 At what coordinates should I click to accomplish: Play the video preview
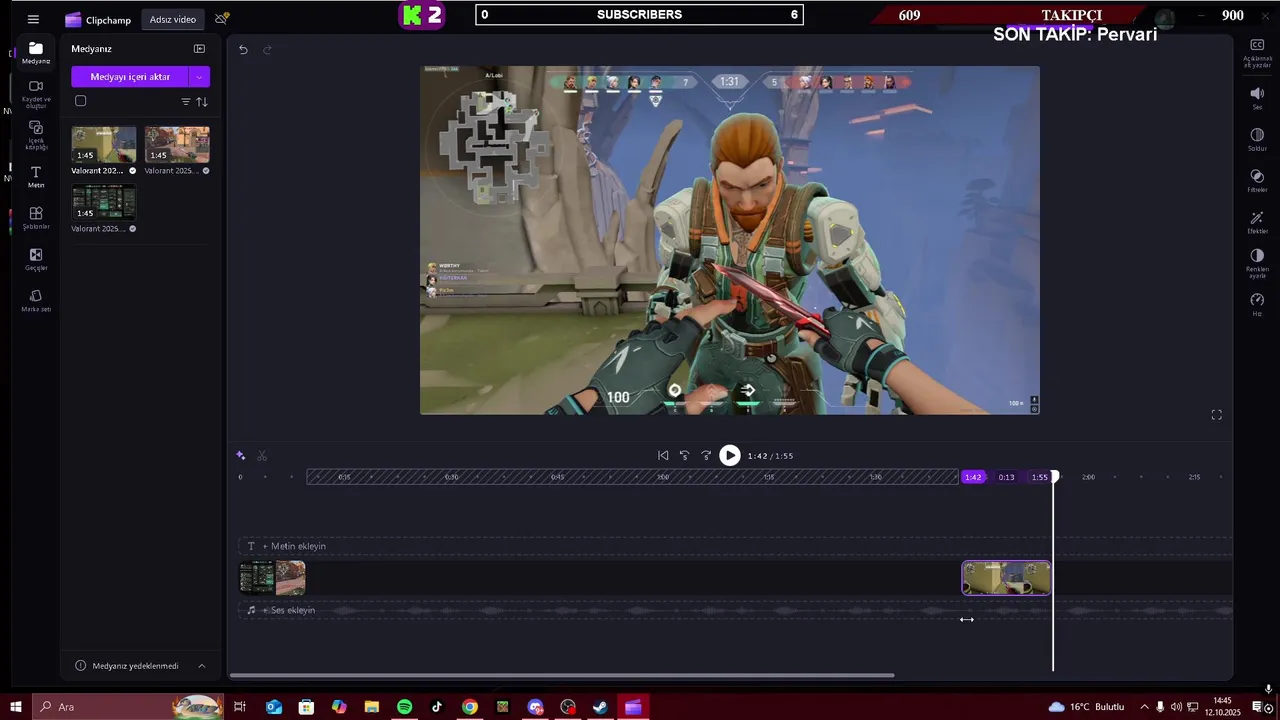[730, 455]
